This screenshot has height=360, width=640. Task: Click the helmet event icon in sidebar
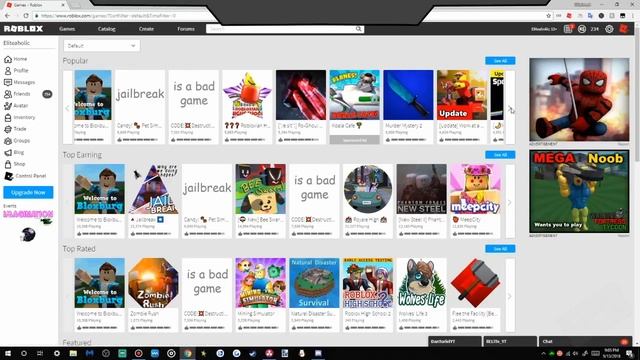click(28, 235)
